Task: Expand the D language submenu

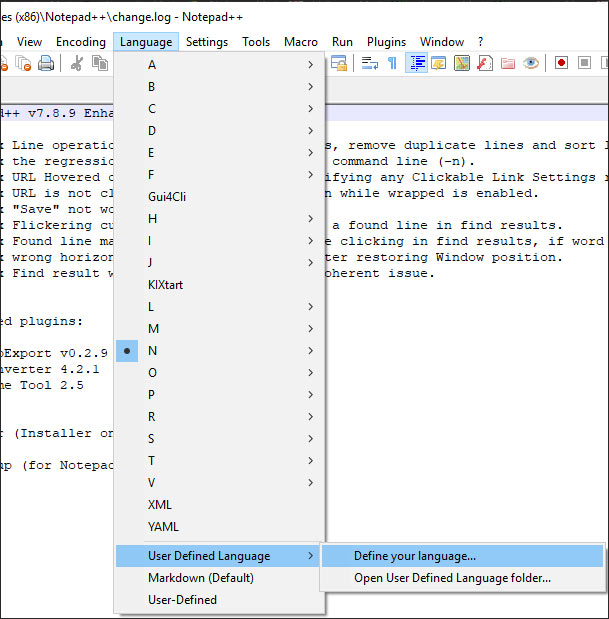Action: [x=219, y=131]
